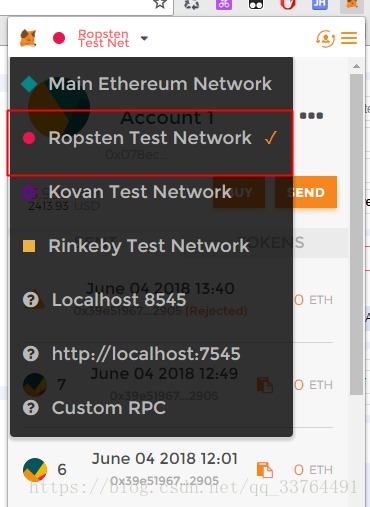Copy transaction 6 via orange copy icon
The image size is (370, 507).
click(x=265, y=470)
